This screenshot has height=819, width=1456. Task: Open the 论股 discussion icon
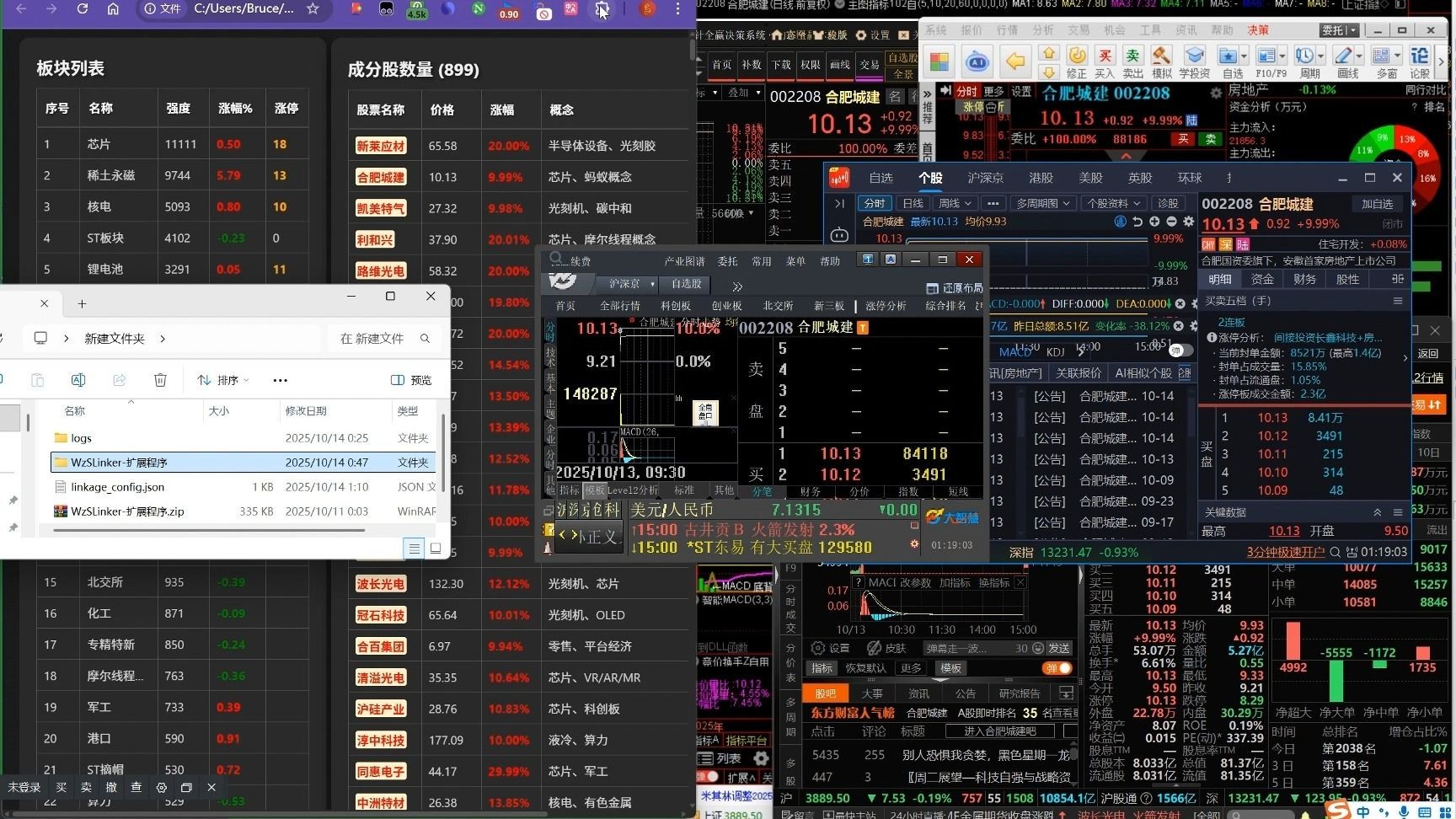(1420, 62)
